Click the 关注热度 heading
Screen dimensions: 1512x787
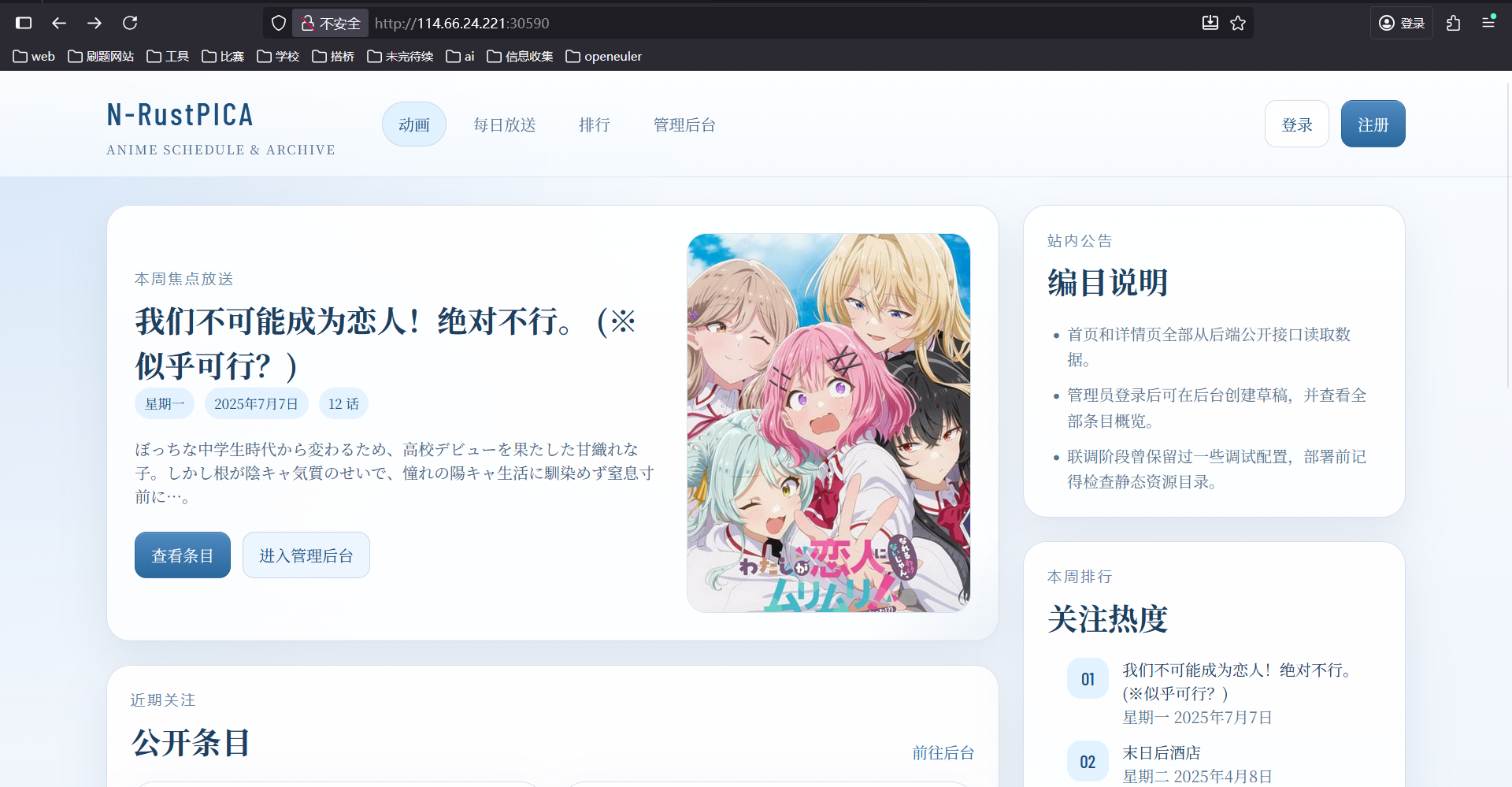[x=1108, y=618]
